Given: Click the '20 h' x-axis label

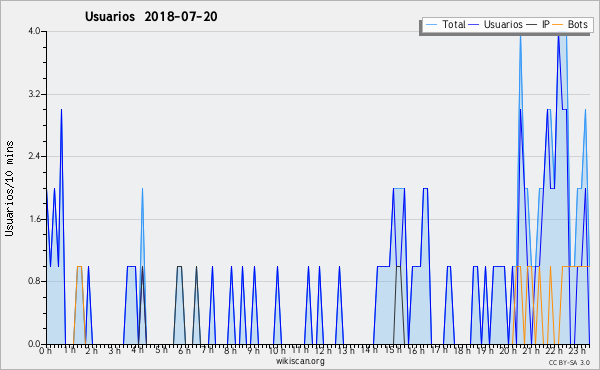Looking at the screenshot, I should [509, 351].
